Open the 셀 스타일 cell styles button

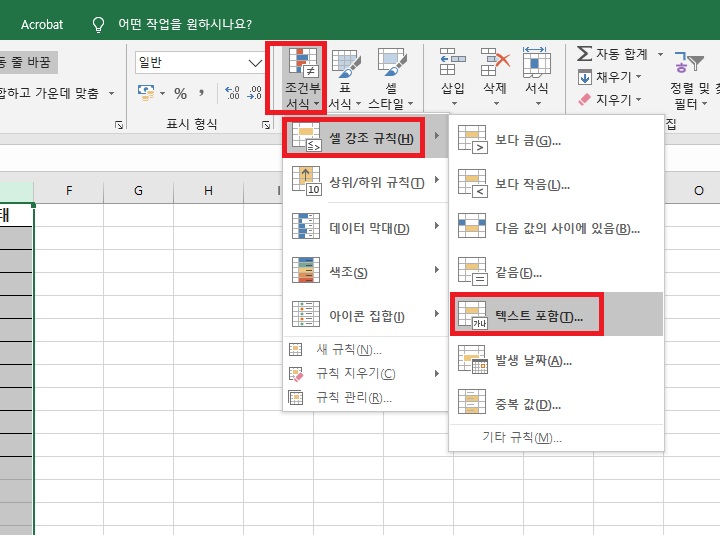pos(391,79)
